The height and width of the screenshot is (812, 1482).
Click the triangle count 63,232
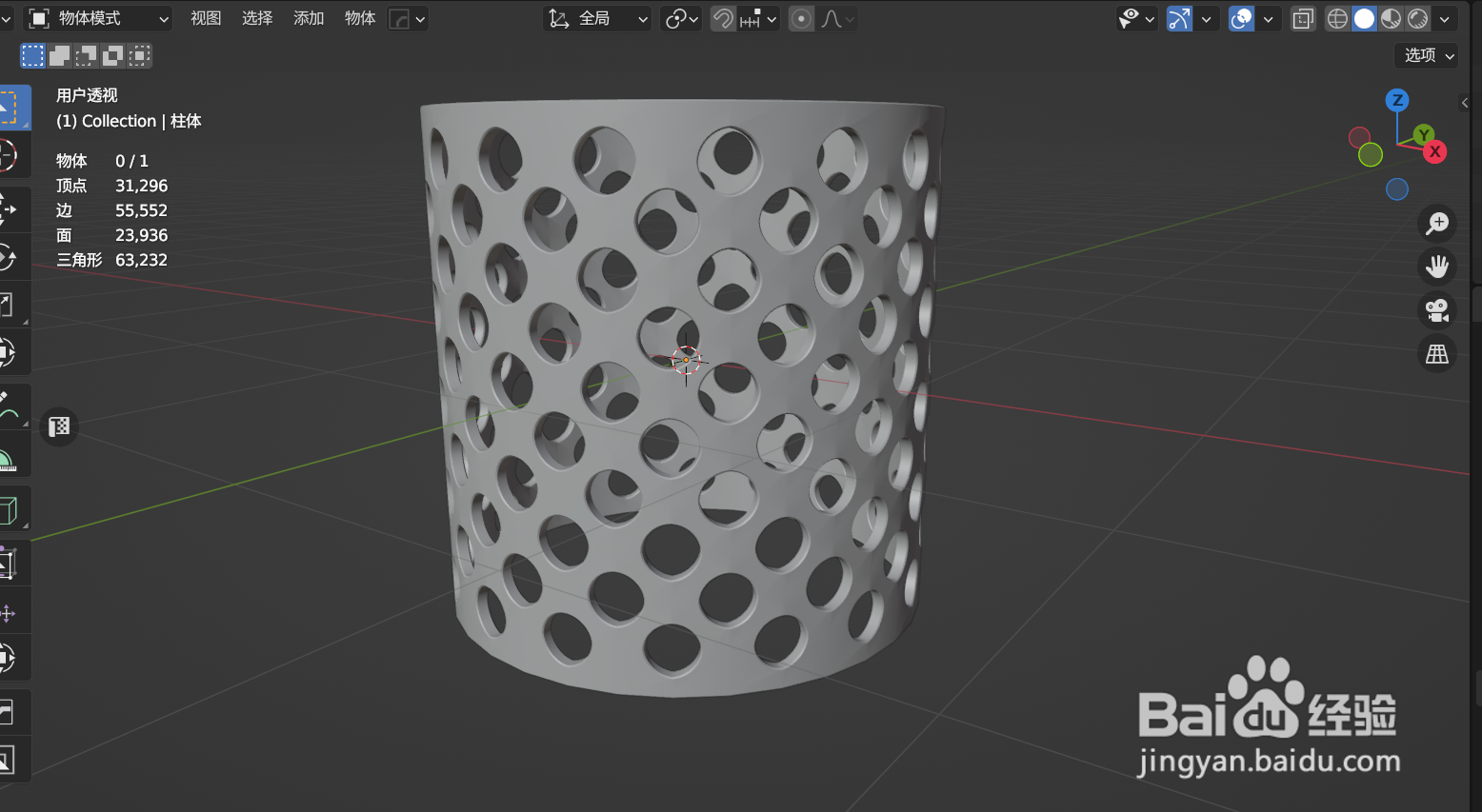pos(141,260)
